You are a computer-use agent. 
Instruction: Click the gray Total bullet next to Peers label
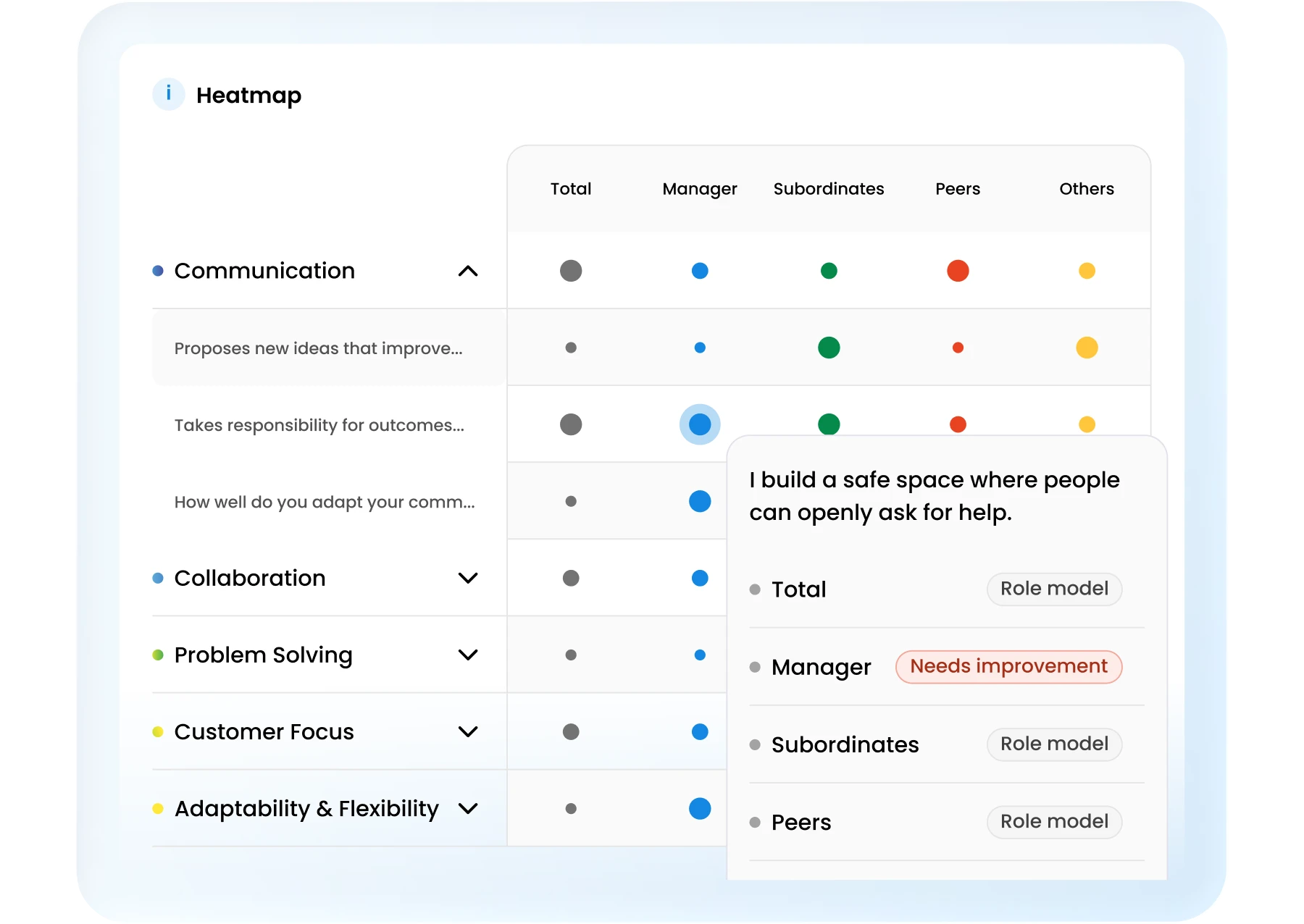point(756,822)
